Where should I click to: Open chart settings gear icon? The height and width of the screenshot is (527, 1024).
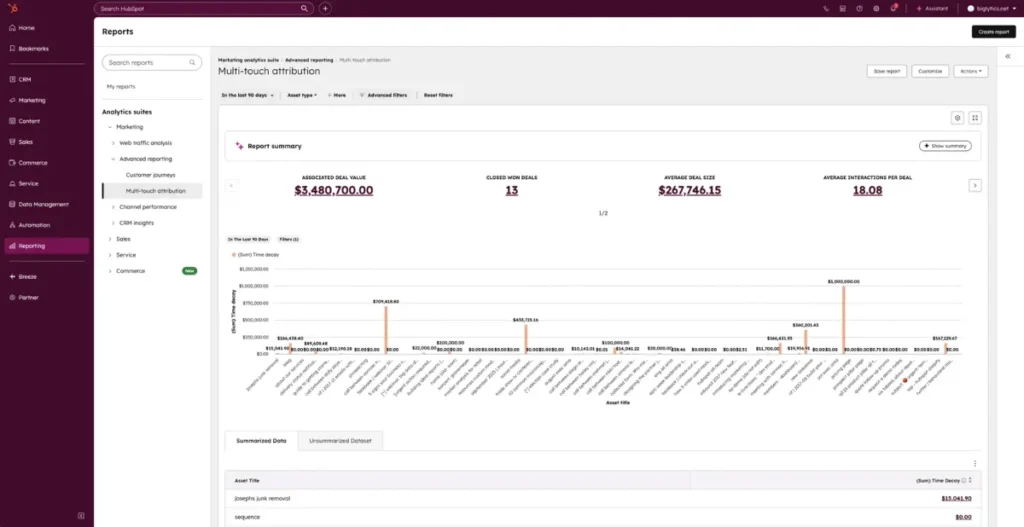coord(957,118)
